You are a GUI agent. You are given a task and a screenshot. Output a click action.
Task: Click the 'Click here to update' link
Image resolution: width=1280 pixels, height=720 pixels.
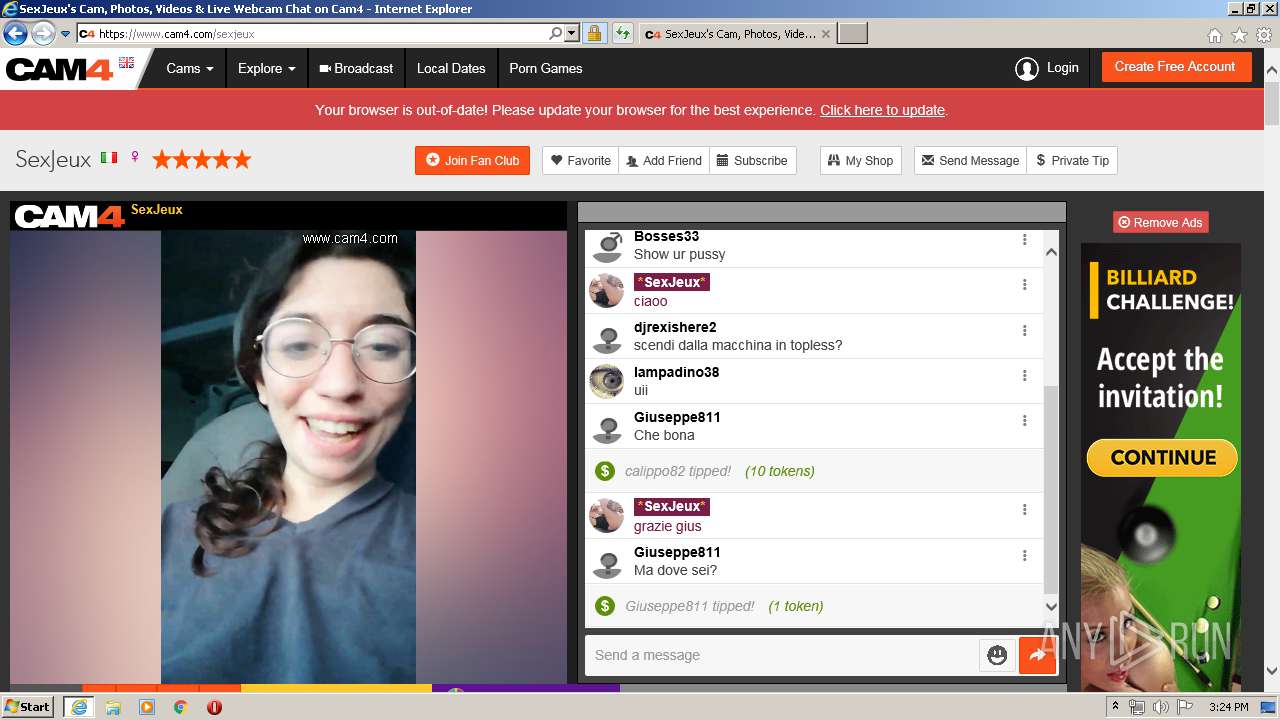tap(882, 110)
